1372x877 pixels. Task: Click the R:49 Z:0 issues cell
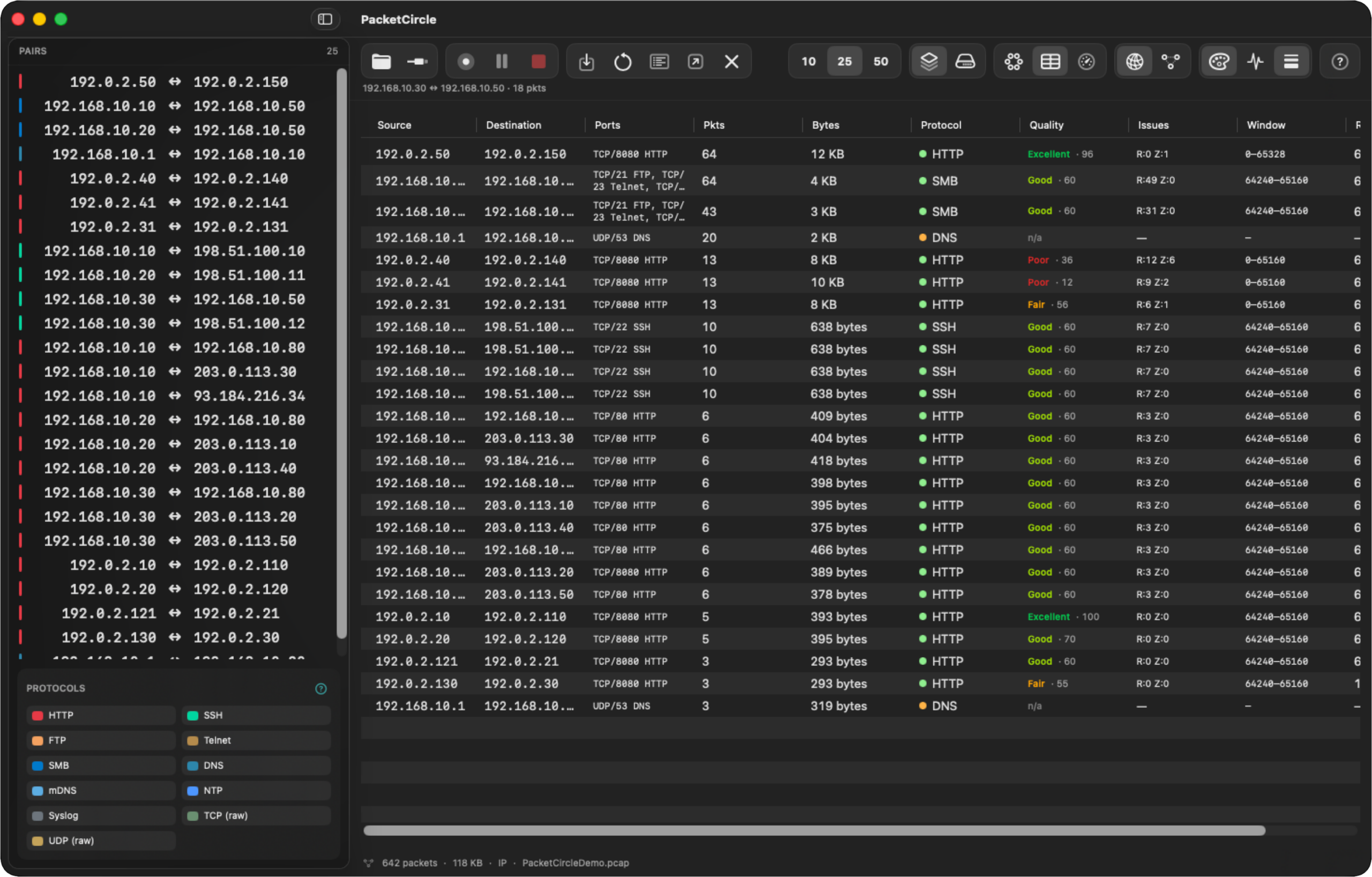1155,180
